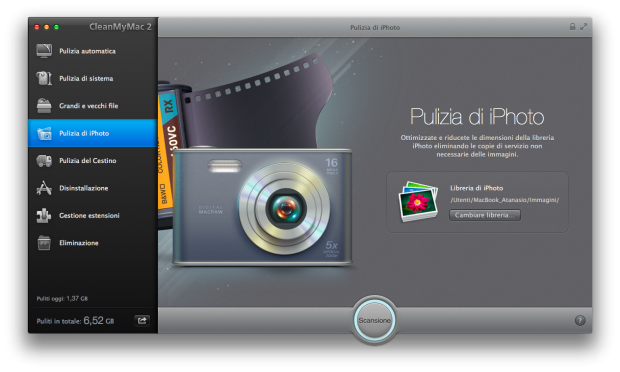This screenshot has width=620, height=372.
Task: Zoom the window with green button
Action: pyautogui.click(x=56, y=27)
